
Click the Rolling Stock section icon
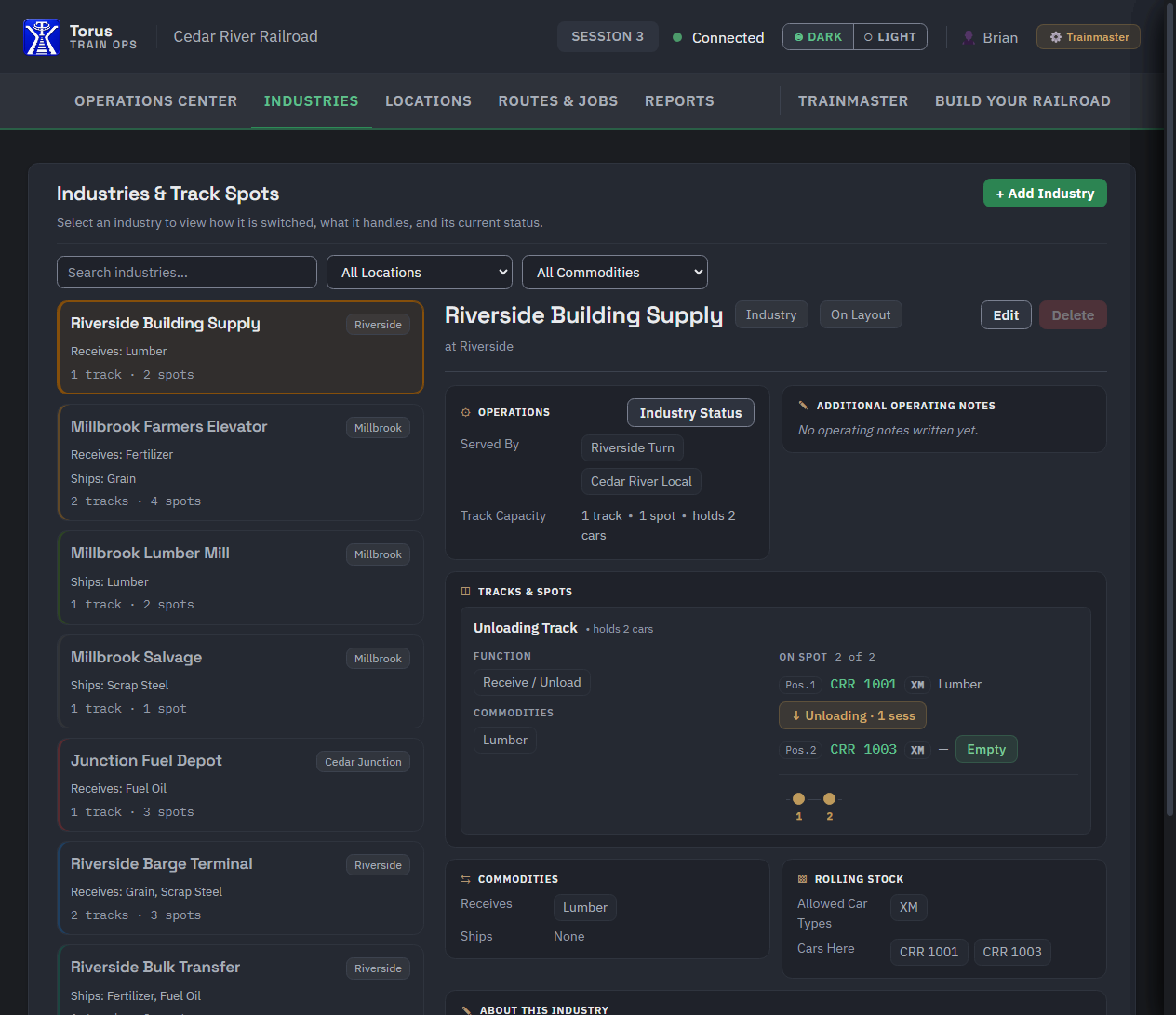point(803,879)
